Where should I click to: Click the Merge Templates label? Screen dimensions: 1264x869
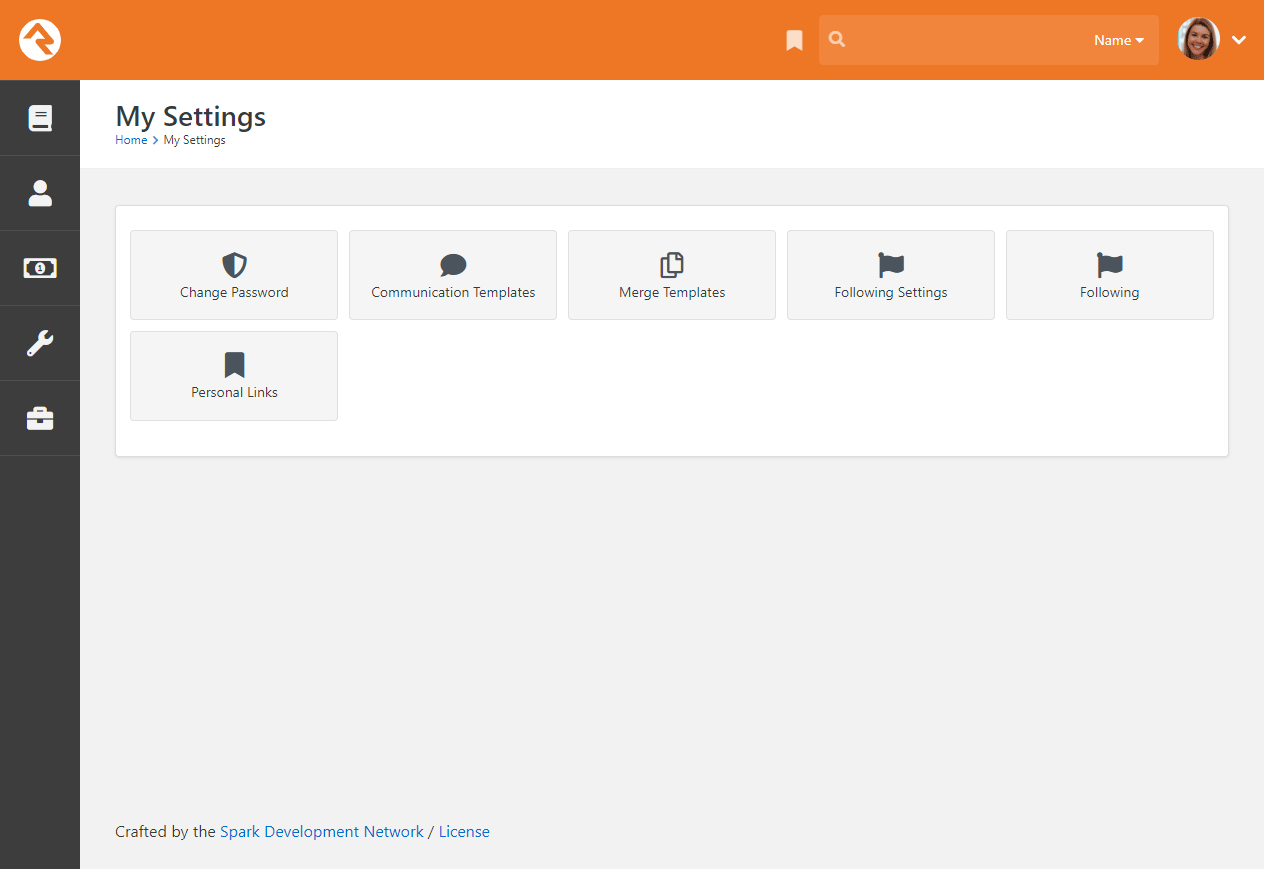click(x=672, y=293)
